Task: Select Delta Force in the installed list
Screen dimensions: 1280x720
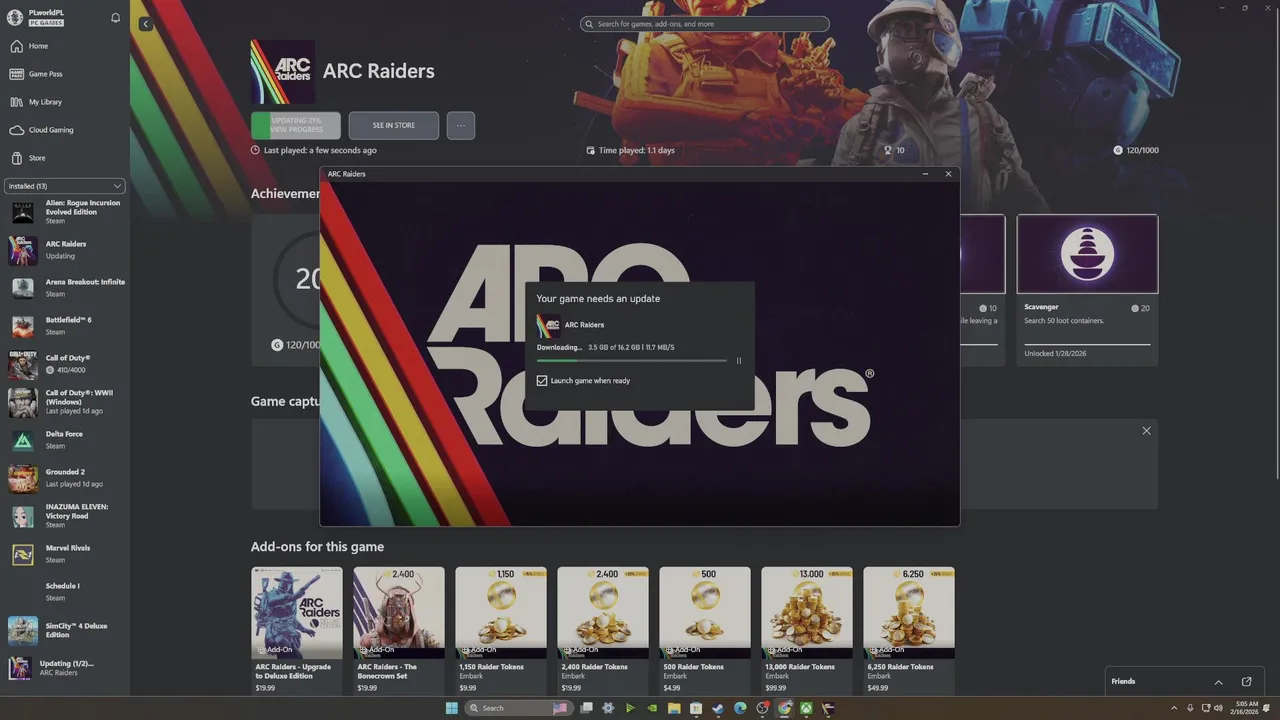Action: pos(65,439)
